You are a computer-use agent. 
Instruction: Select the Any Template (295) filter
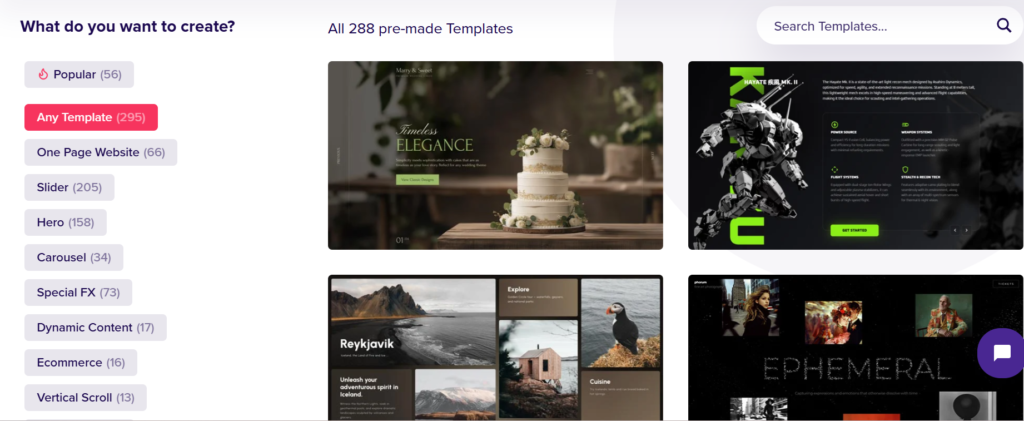tap(91, 117)
